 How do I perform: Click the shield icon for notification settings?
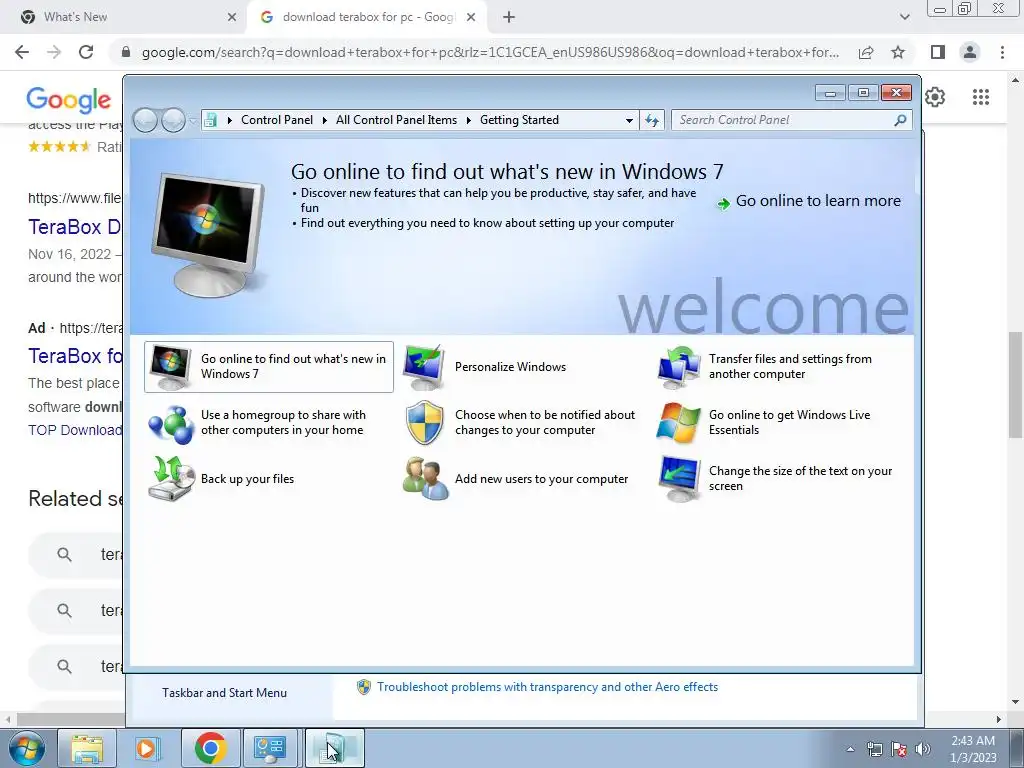click(424, 423)
